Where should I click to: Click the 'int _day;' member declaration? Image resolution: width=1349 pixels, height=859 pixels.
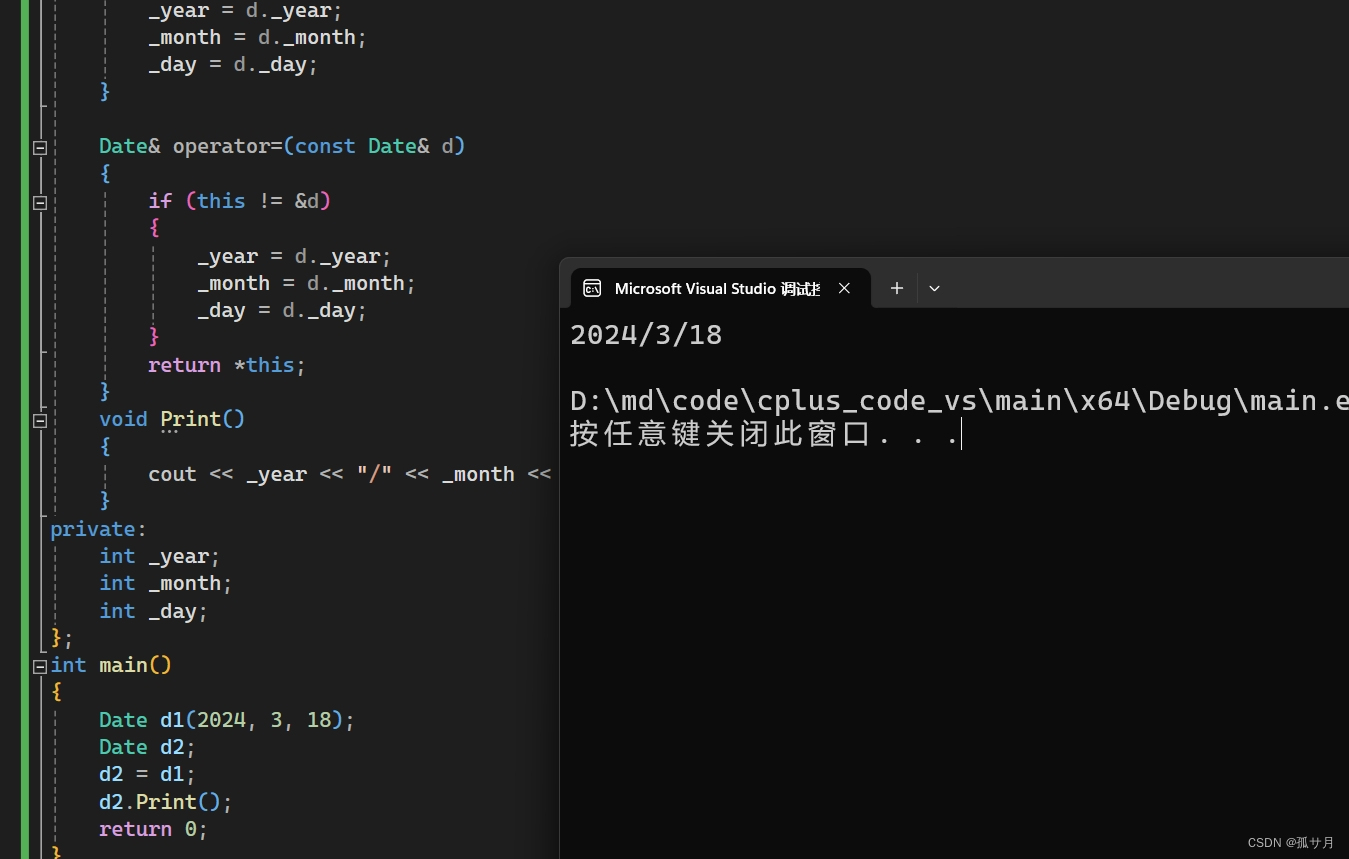click(x=153, y=611)
